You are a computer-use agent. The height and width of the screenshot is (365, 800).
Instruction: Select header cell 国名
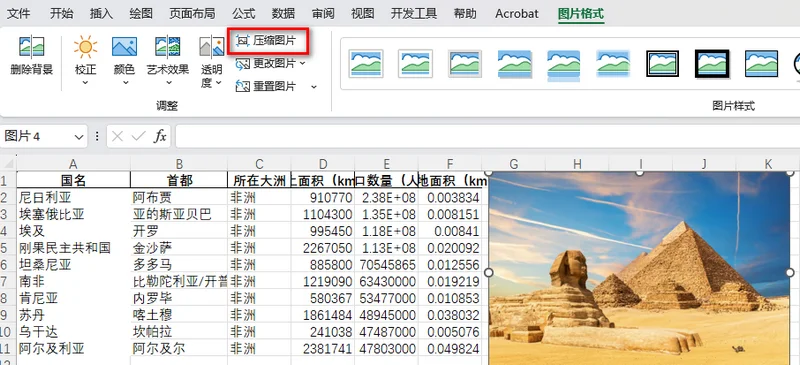tap(73, 180)
